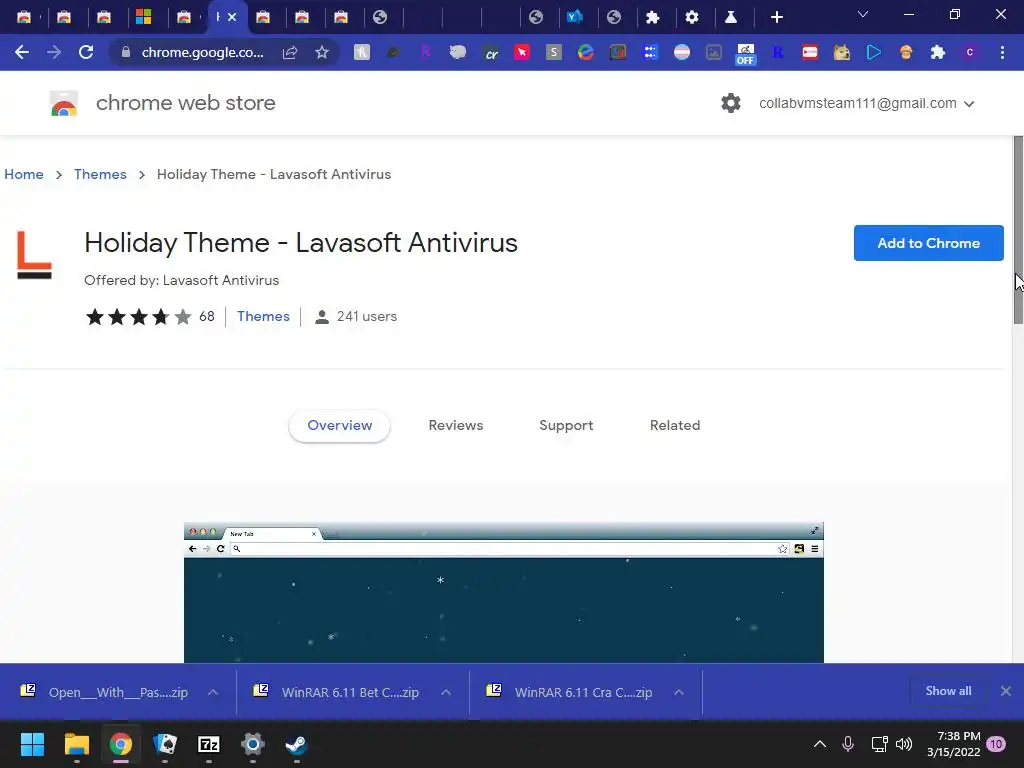Open the Windows Start menu
The width and height of the screenshot is (1024, 768).
(x=32, y=744)
